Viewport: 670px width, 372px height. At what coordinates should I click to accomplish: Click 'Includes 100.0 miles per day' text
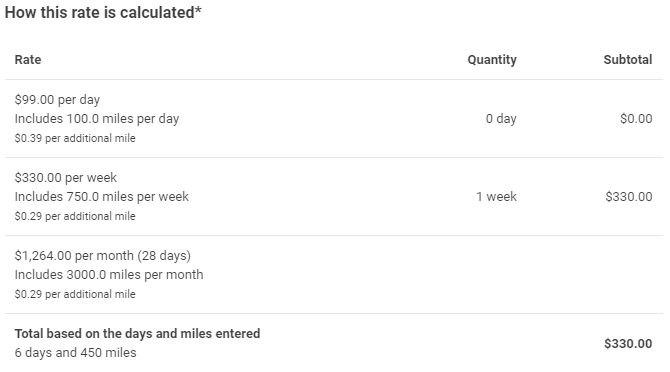click(97, 119)
